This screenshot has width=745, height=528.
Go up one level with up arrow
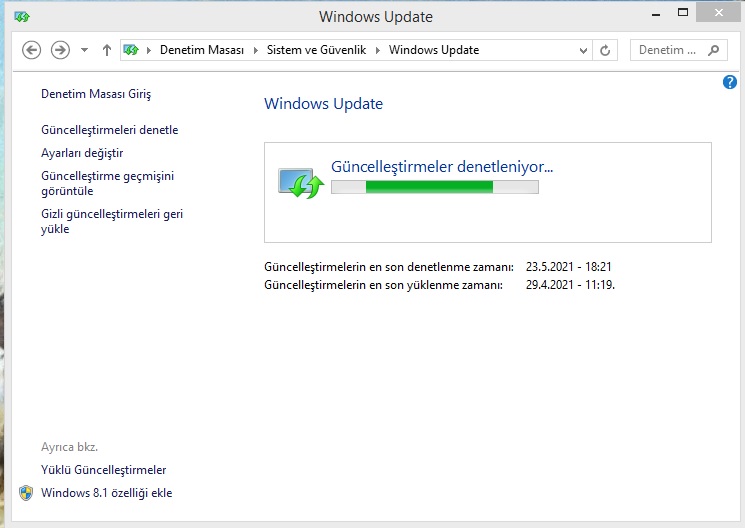tap(107, 50)
